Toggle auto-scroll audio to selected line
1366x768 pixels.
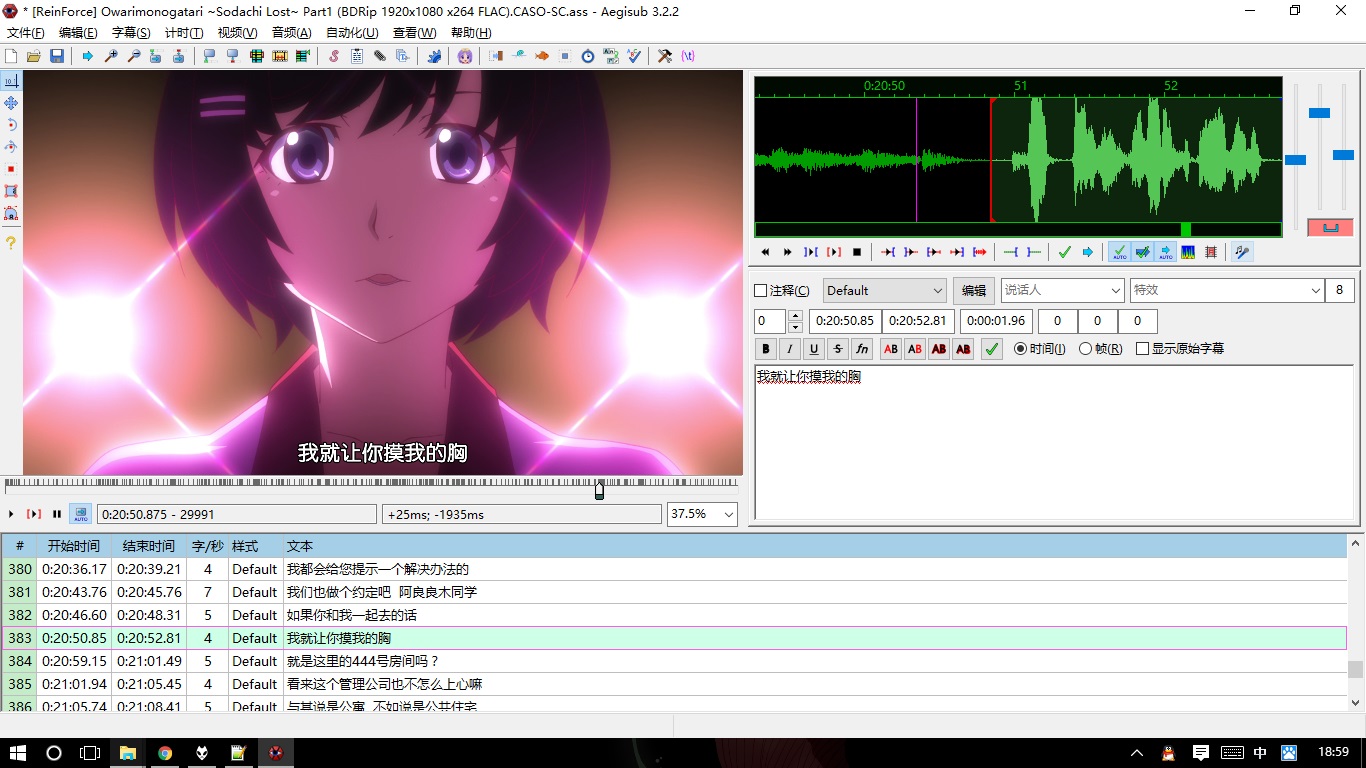(1166, 252)
